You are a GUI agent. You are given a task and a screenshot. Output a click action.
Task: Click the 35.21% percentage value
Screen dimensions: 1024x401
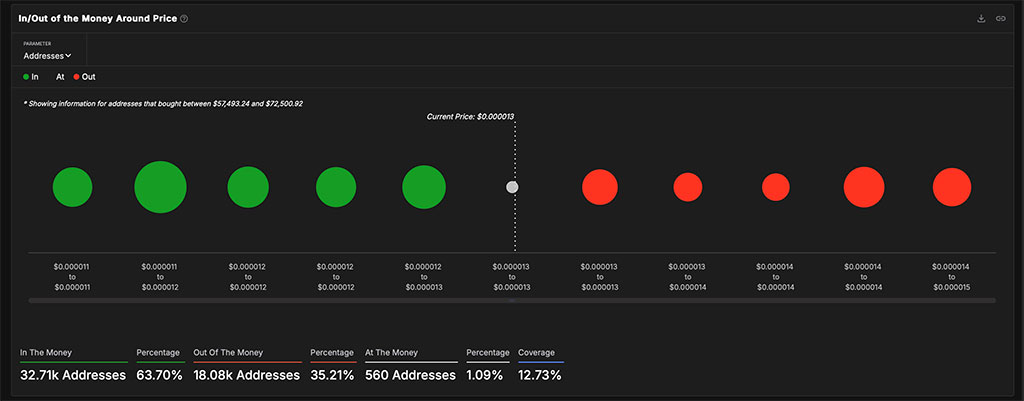(332, 376)
